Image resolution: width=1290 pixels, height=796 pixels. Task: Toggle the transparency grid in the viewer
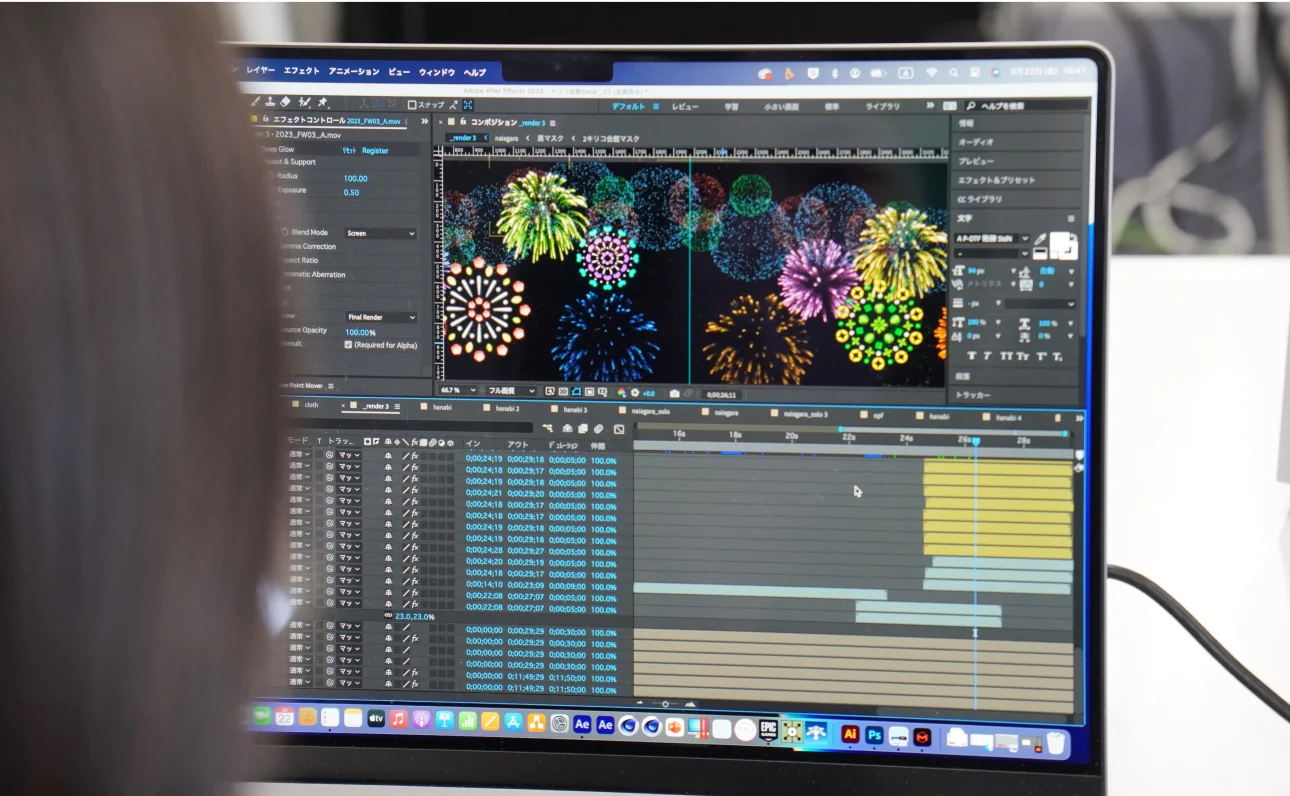(x=563, y=391)
